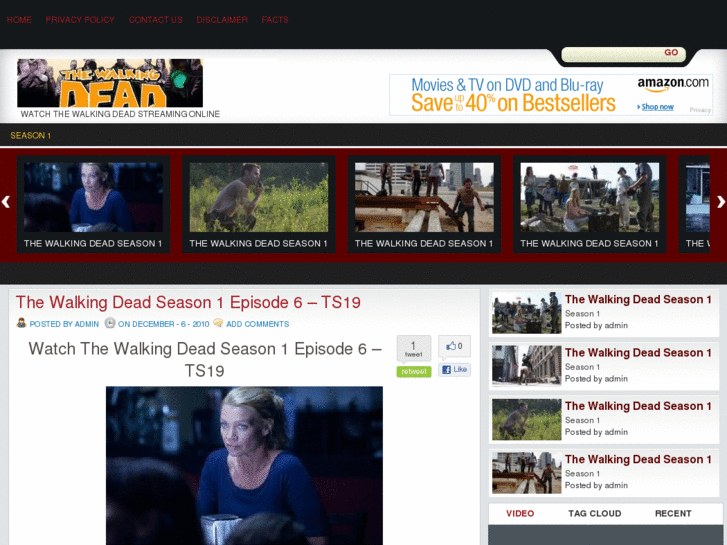Screen dimensions: 727x545
Task: Click POSTED BY ADMIN link
Action: (x=64, y=324)
